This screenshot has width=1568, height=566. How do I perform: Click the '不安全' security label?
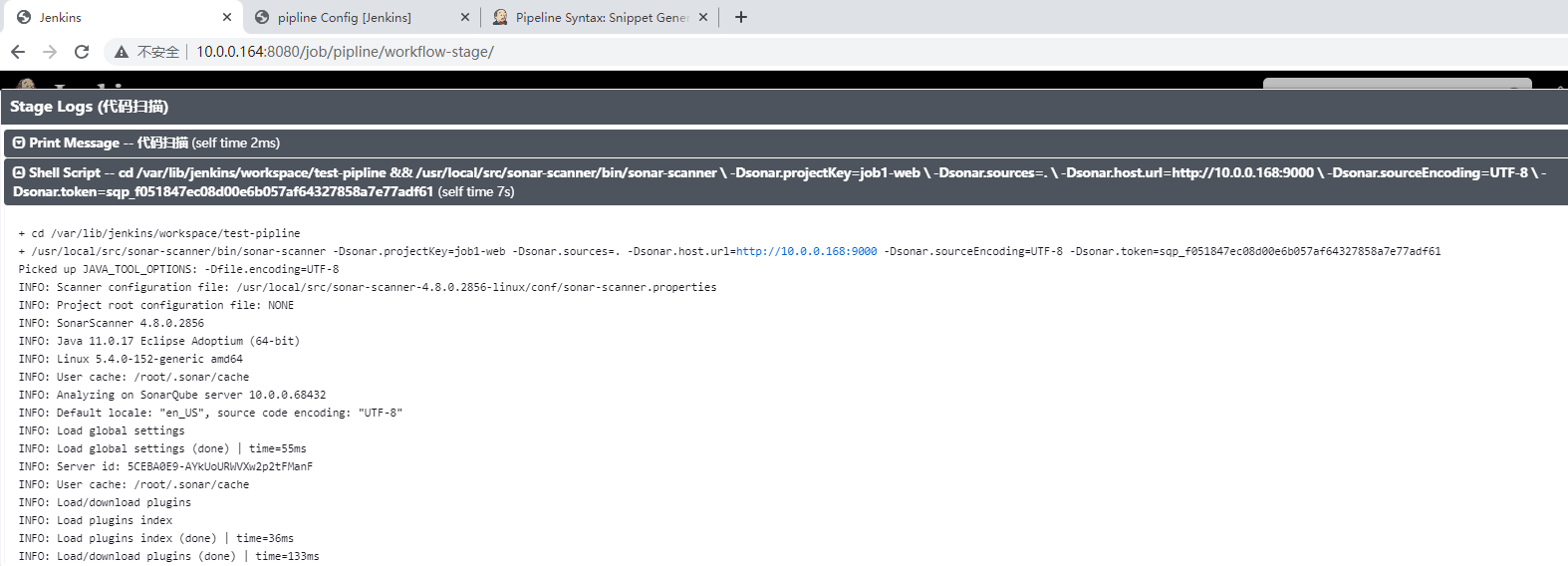coord(158,52)
